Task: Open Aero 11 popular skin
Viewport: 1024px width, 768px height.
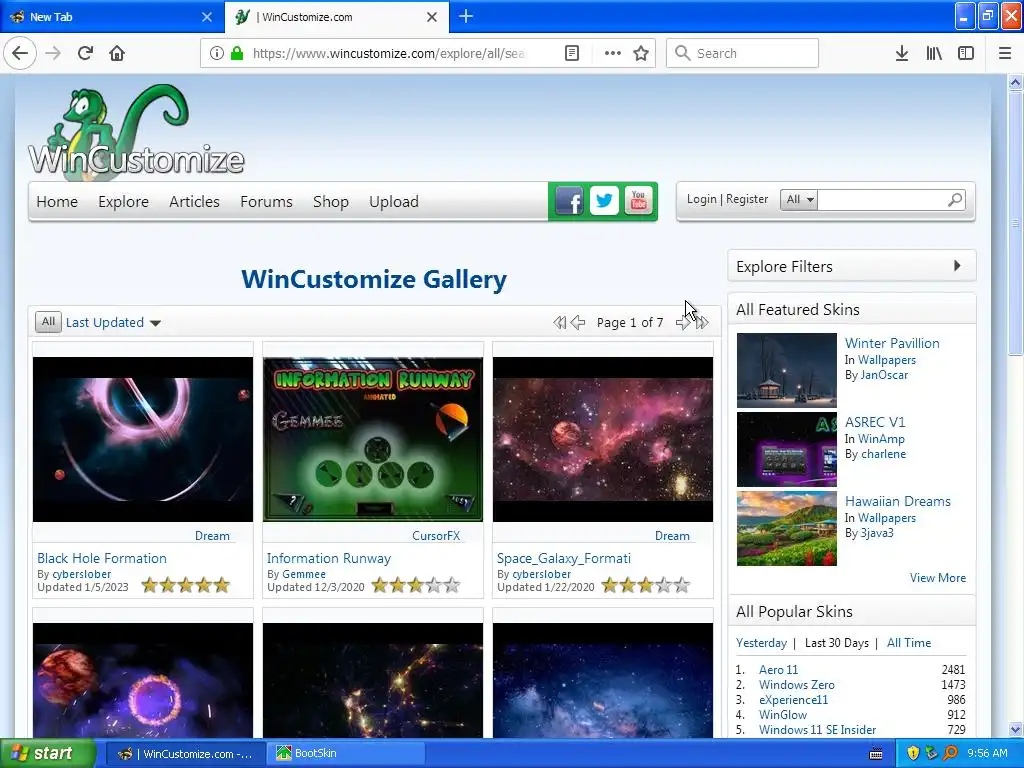Action: coord(778,670)
